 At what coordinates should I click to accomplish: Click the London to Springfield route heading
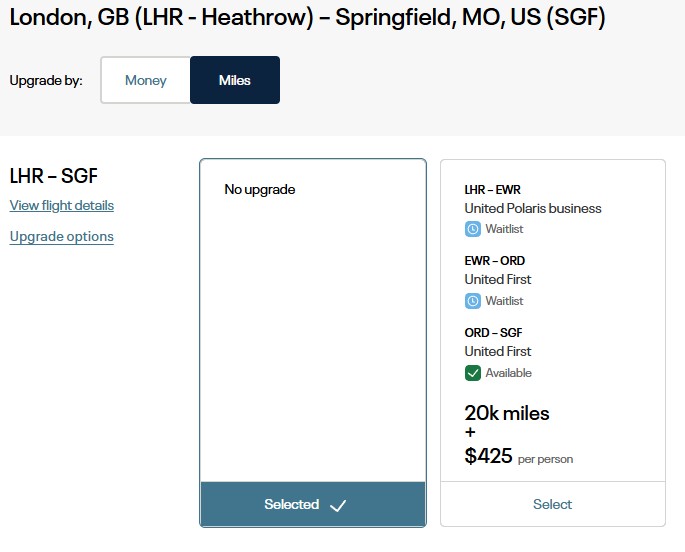(x=307, y=18)
